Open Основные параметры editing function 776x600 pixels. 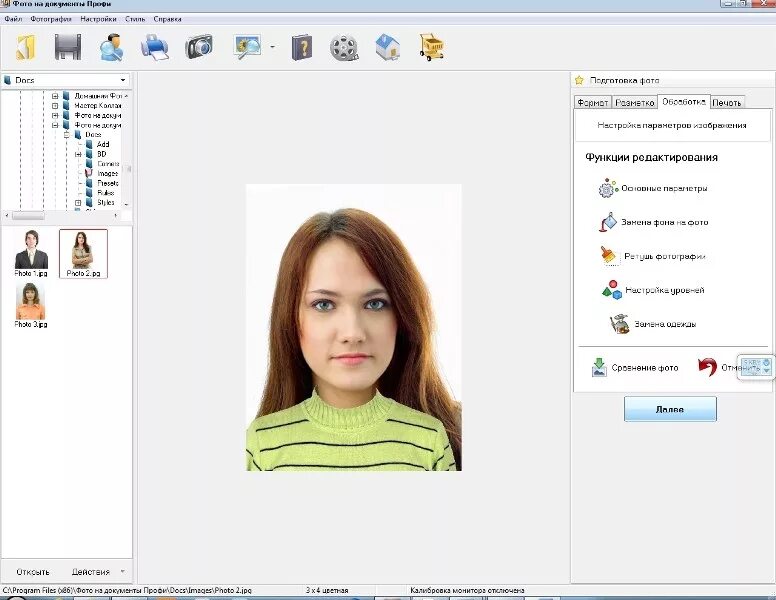pos(664,188)
